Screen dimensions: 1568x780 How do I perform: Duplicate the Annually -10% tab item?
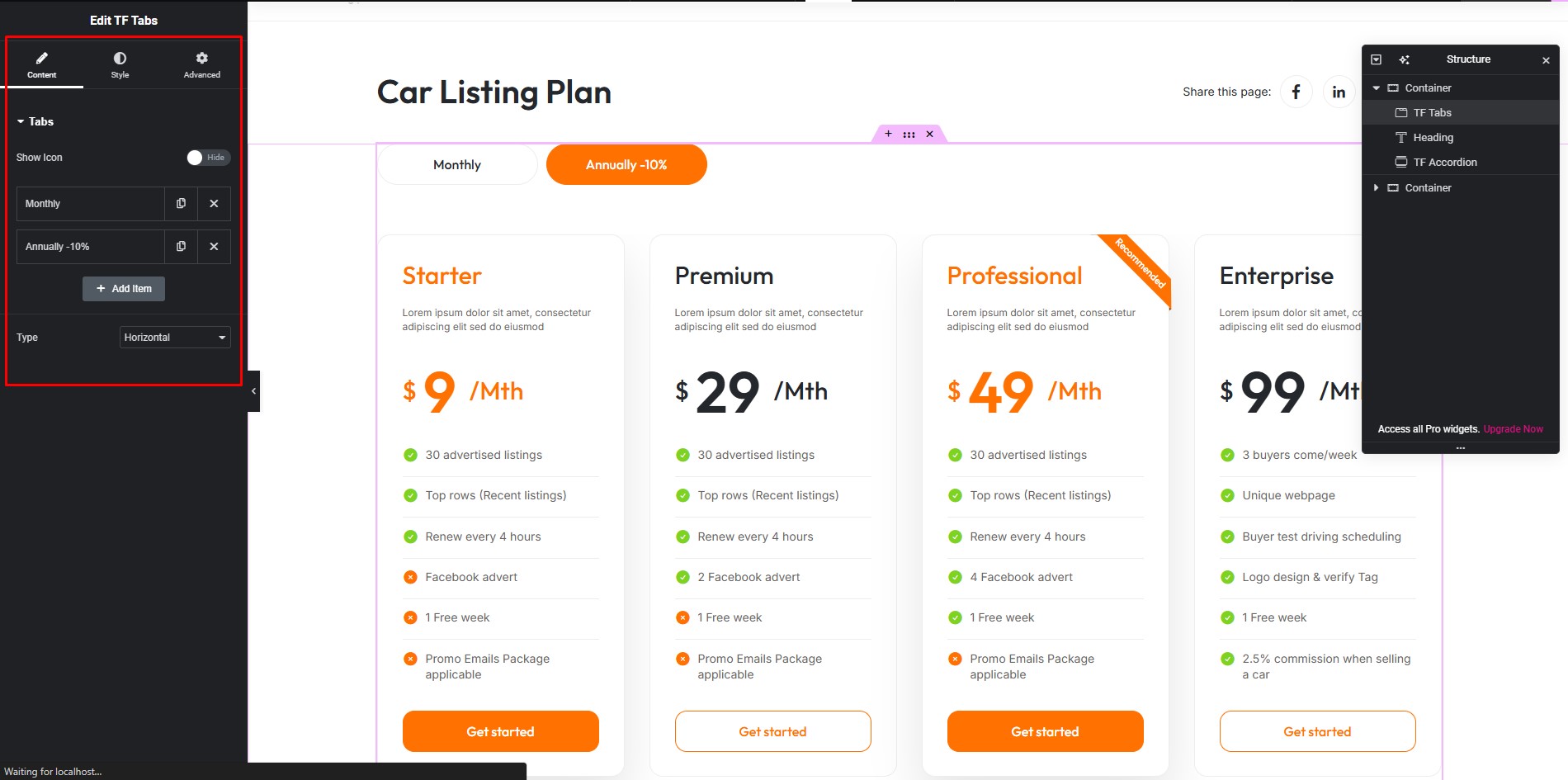pyautogui.click(x=181, y=246)
